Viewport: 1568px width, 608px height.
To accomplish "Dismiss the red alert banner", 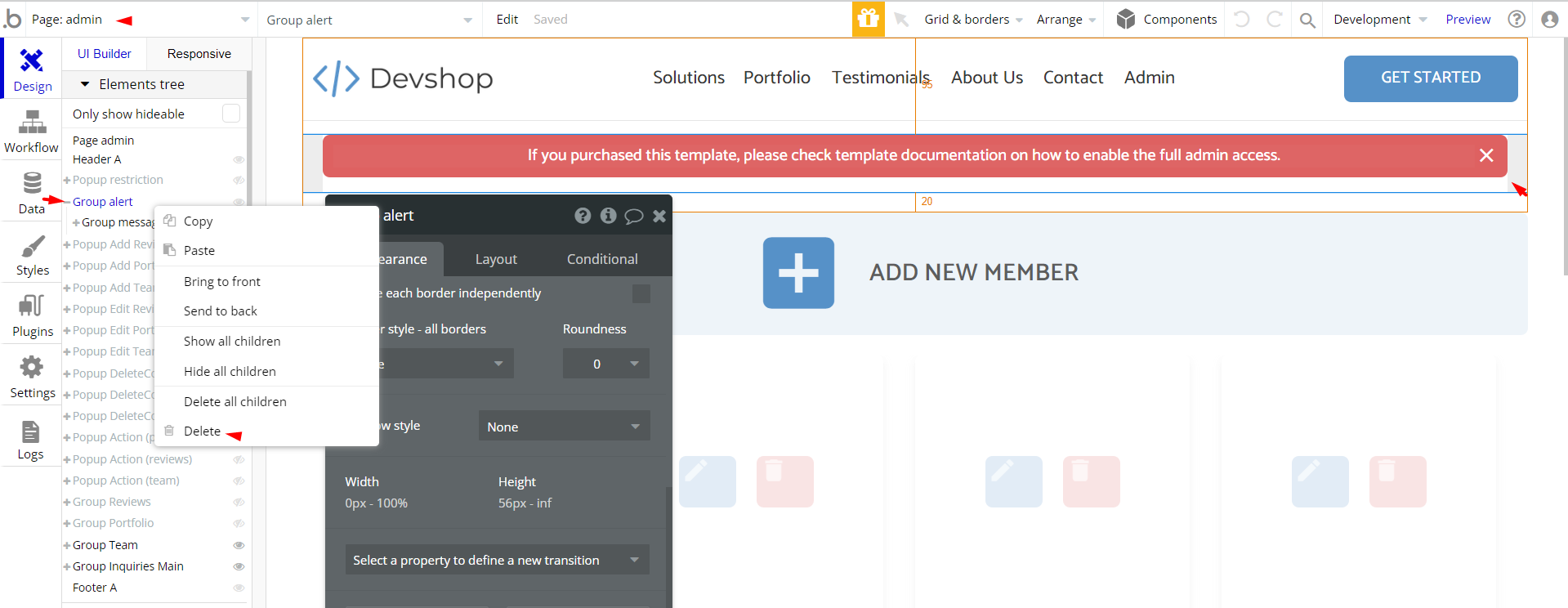I will [x=1486, y=155].
